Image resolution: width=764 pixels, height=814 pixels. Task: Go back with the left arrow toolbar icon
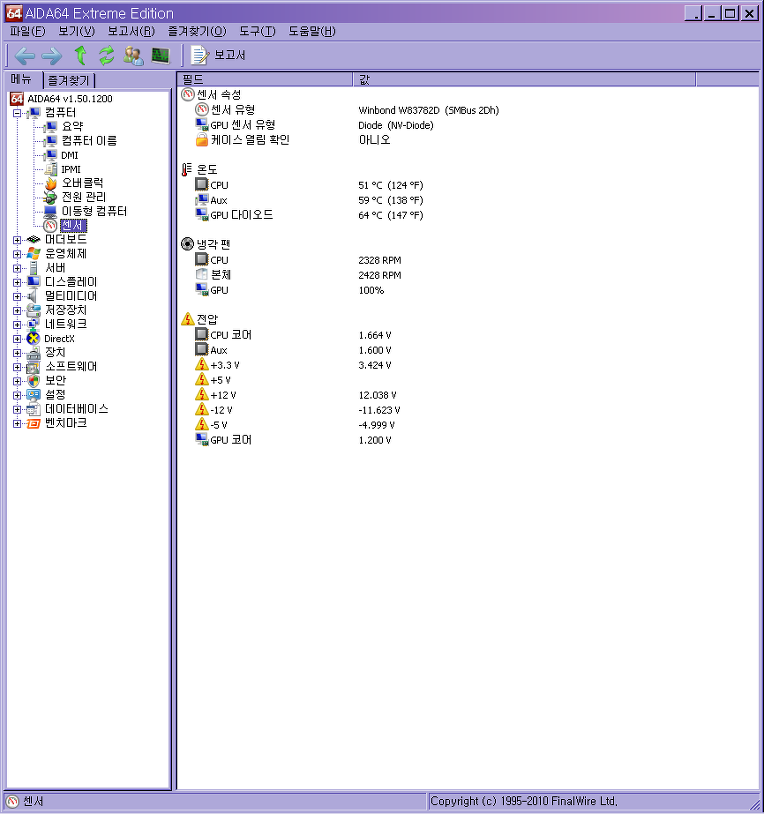coord(25,55)
